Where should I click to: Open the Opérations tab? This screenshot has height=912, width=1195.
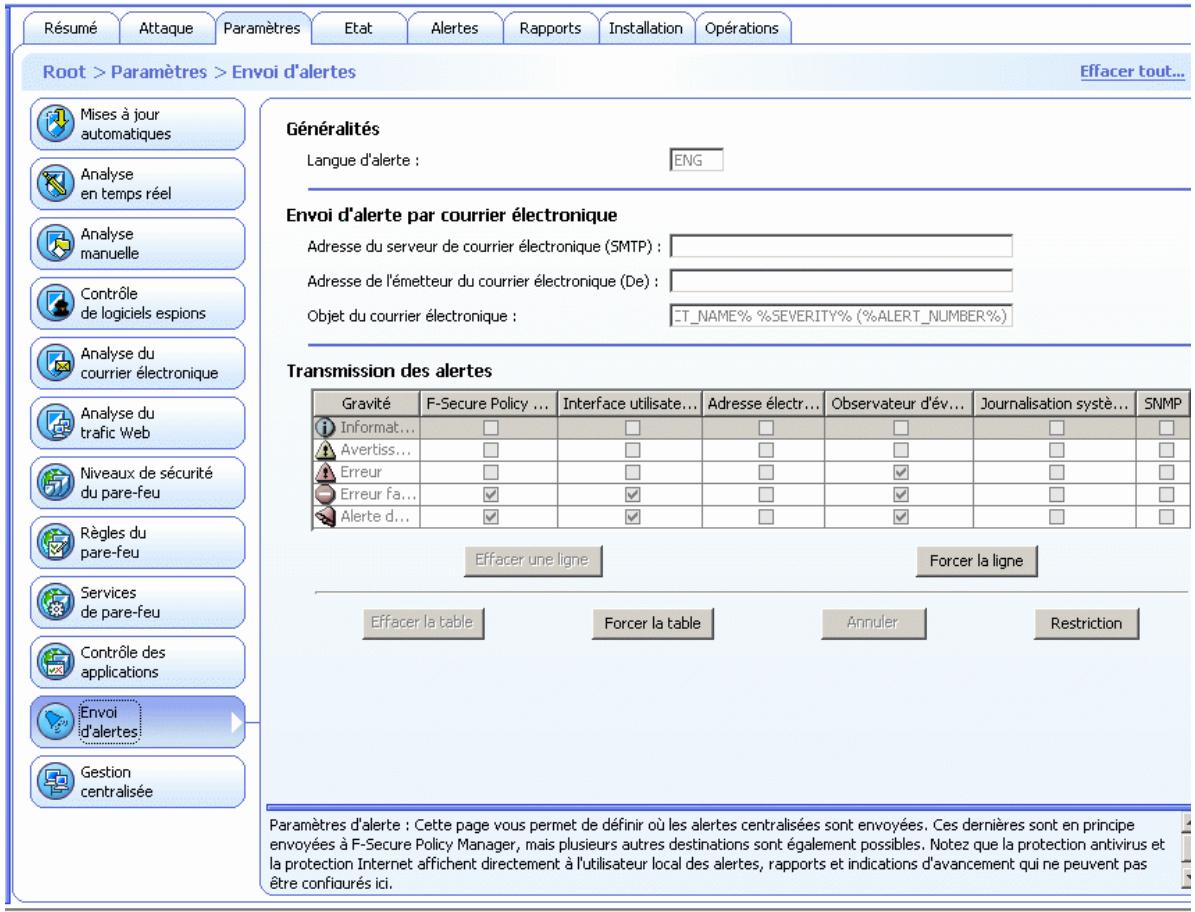[742, 29]
